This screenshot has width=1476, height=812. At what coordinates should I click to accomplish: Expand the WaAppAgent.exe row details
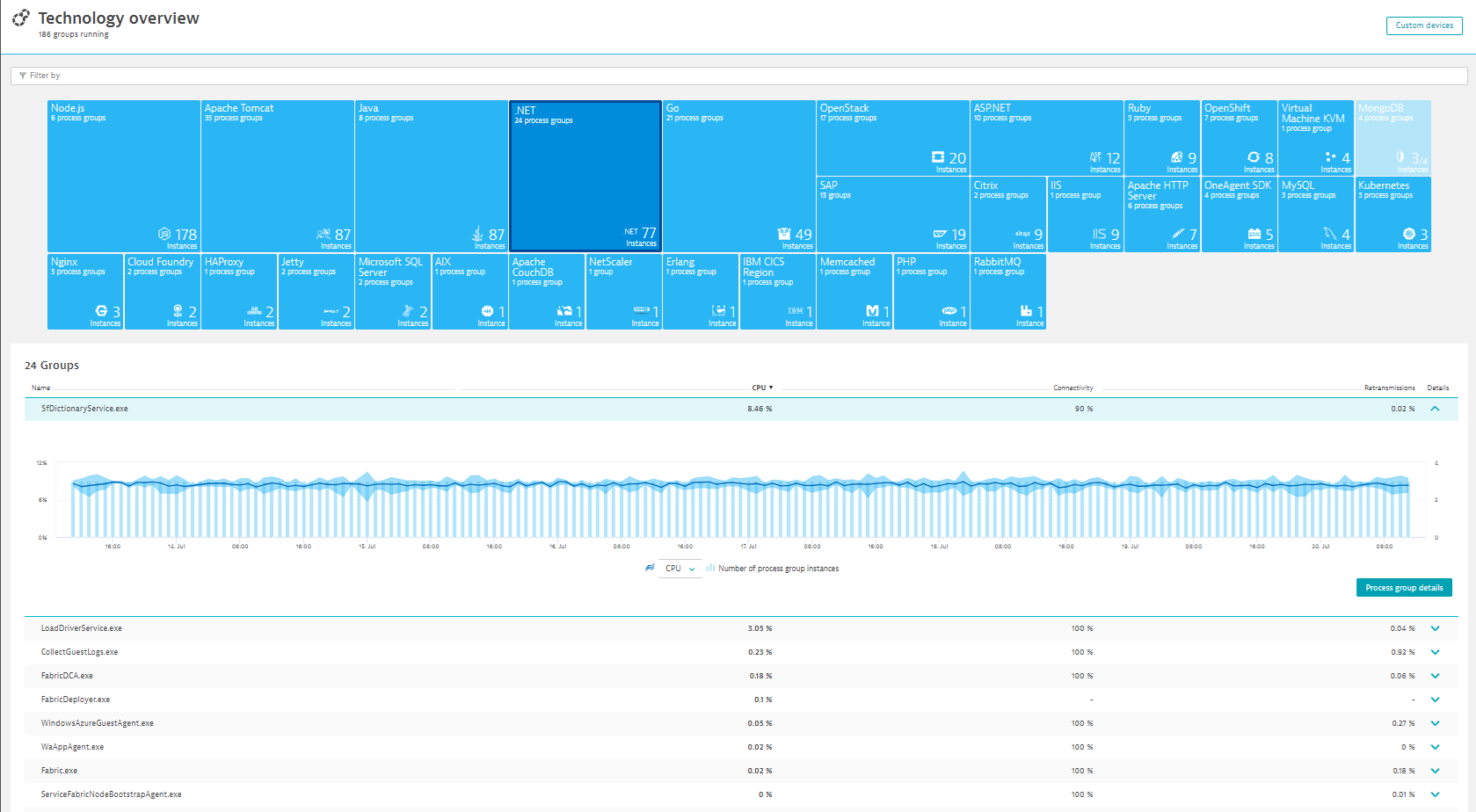point(1435,747)
